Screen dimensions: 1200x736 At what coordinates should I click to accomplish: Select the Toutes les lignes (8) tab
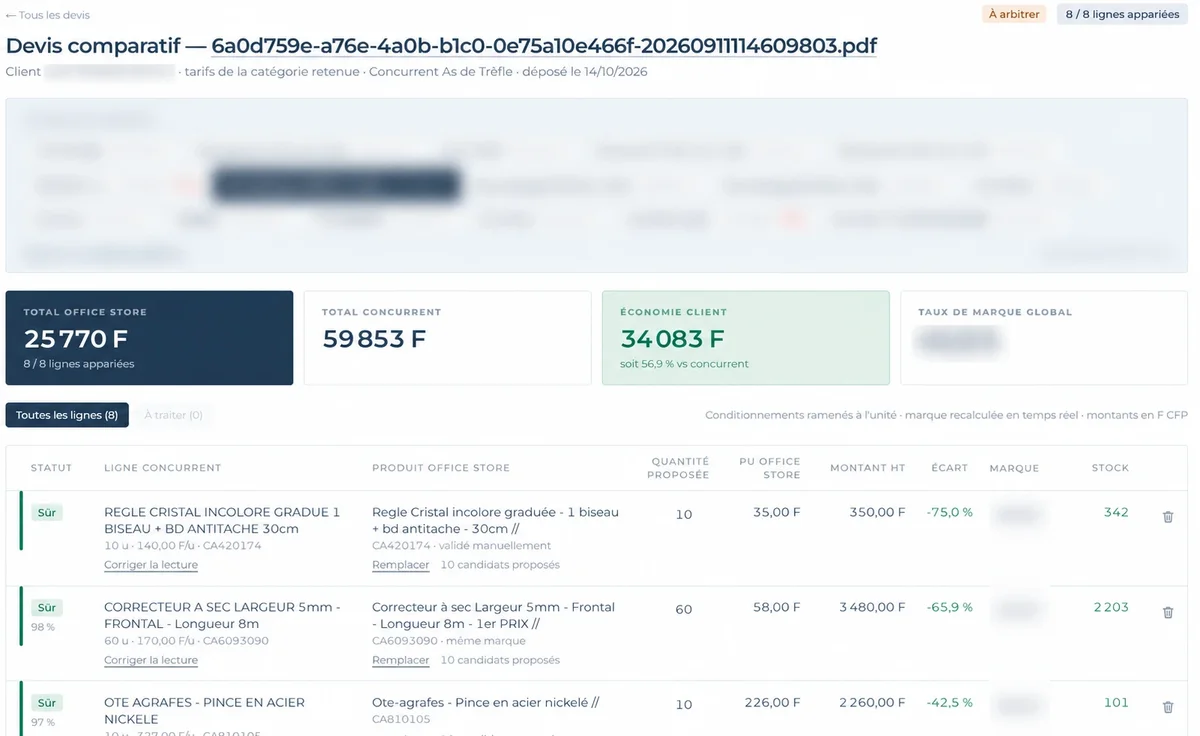[67, 415]
